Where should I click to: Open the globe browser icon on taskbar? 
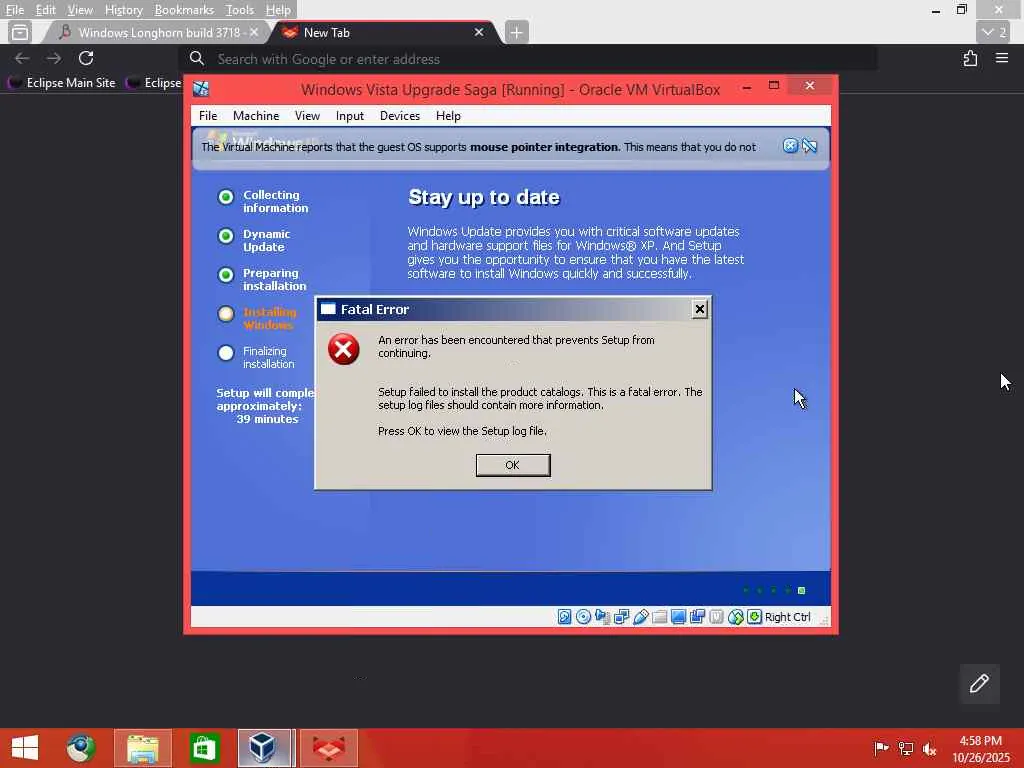[81, 748]
